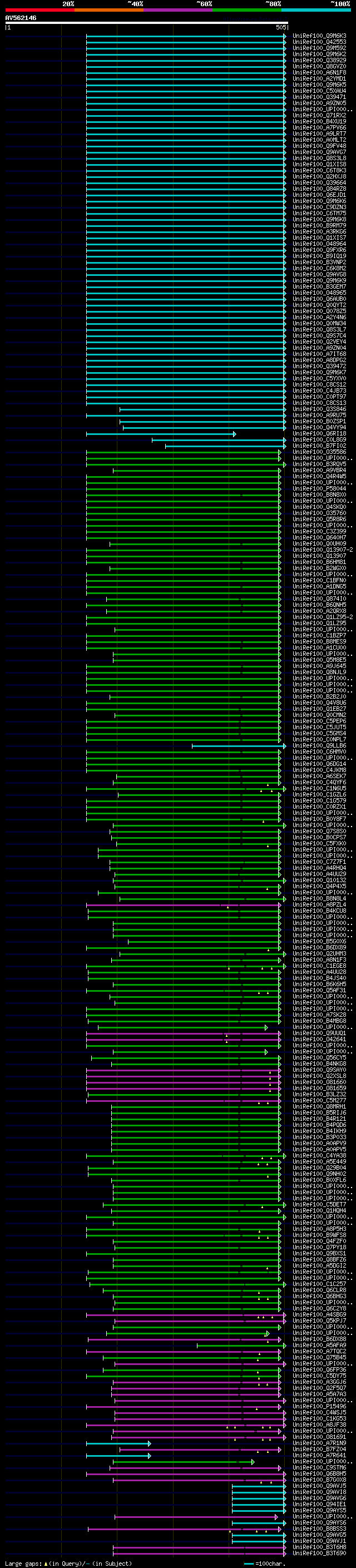The width and height of the screenshot is (356, 1568).
Task: Open the UniRef100_C0NPL7 hit label
Action: (x=319, y=740)
